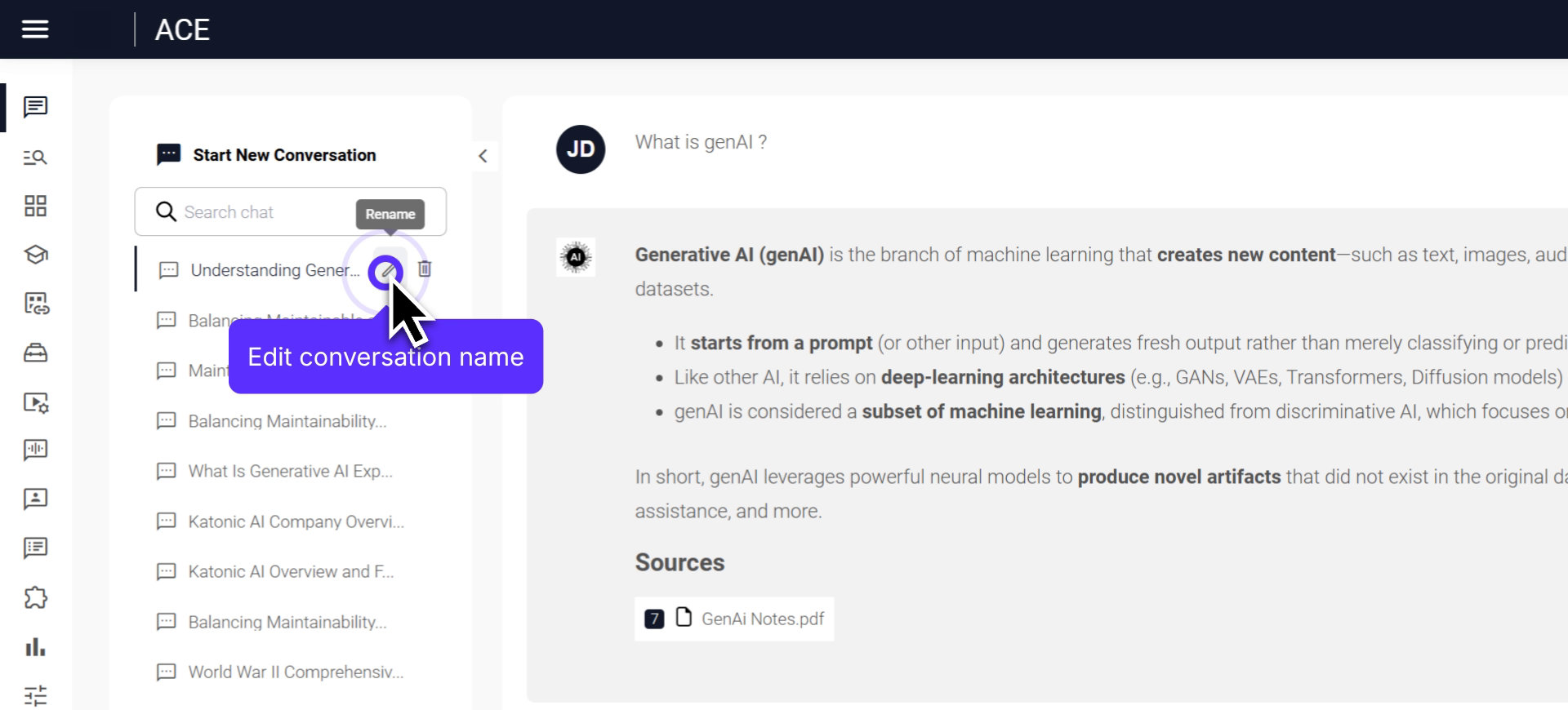This screenshot has height=710, width=1568.
Task: Click the sliders settings icon in sidebar
Action: click(35, 695)
